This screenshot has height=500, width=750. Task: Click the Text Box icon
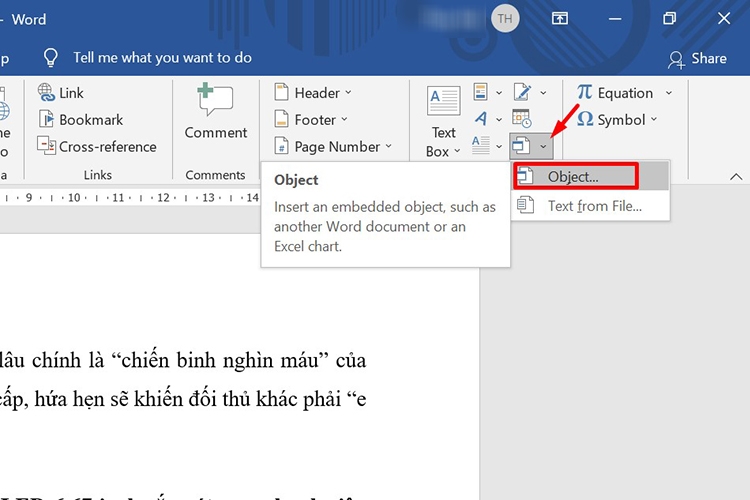point(444,101)
